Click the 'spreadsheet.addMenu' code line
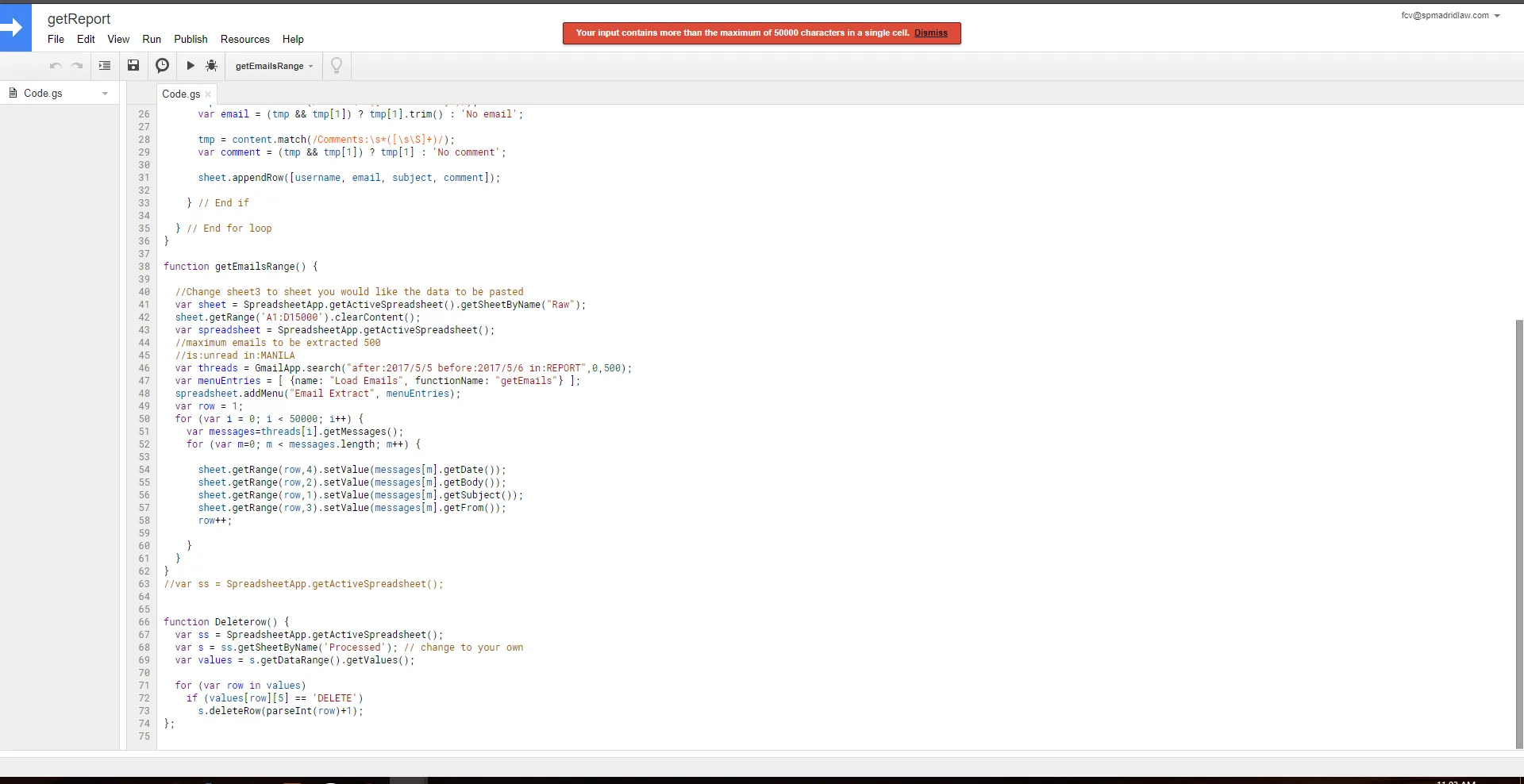This screenshot has height=784, width=1524. coord(317,394)
